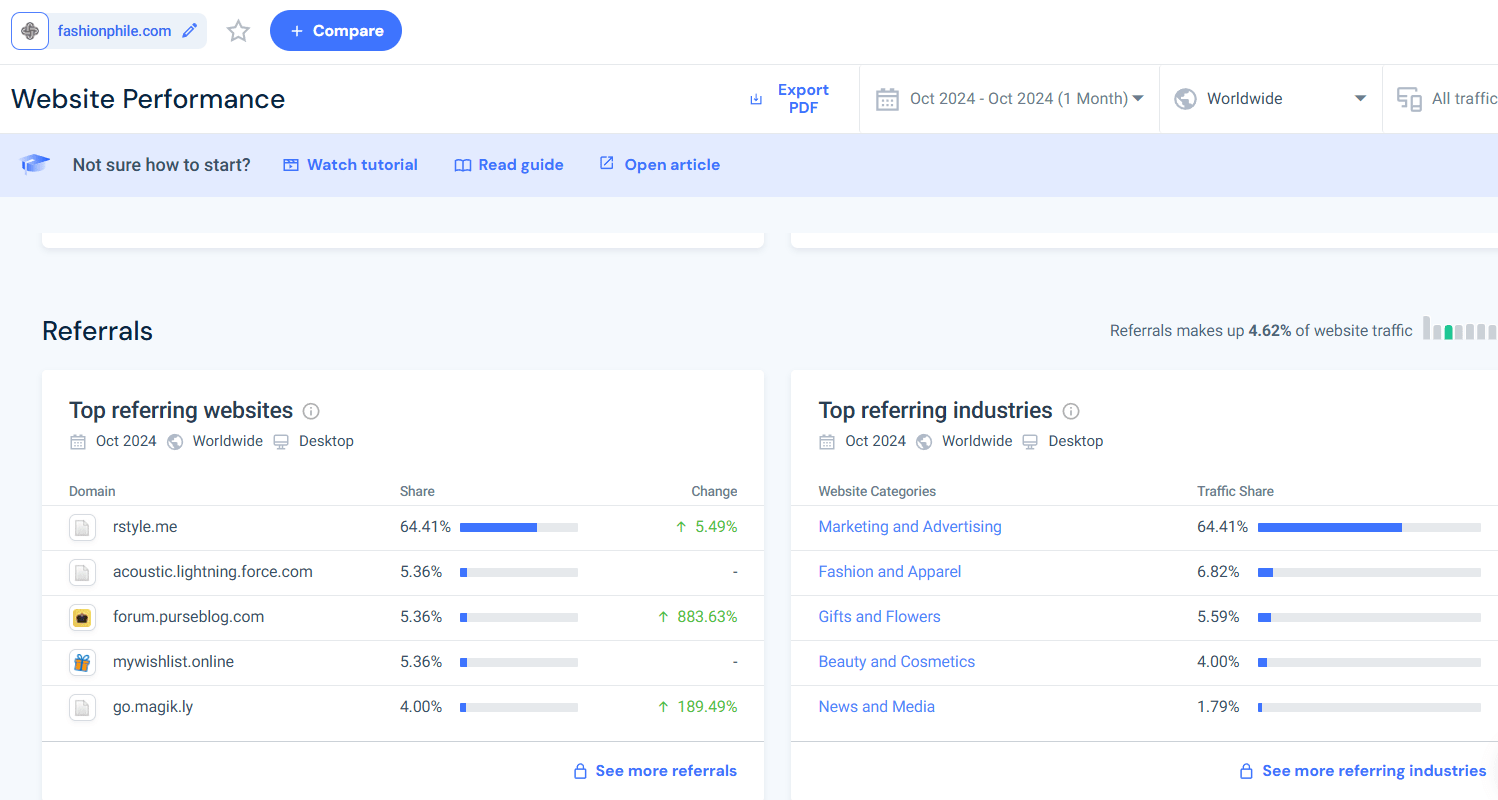This screenshot has width=1498, height=800.
Task: Click the graduation cap icon in the banner
Action: pos(34,164)
